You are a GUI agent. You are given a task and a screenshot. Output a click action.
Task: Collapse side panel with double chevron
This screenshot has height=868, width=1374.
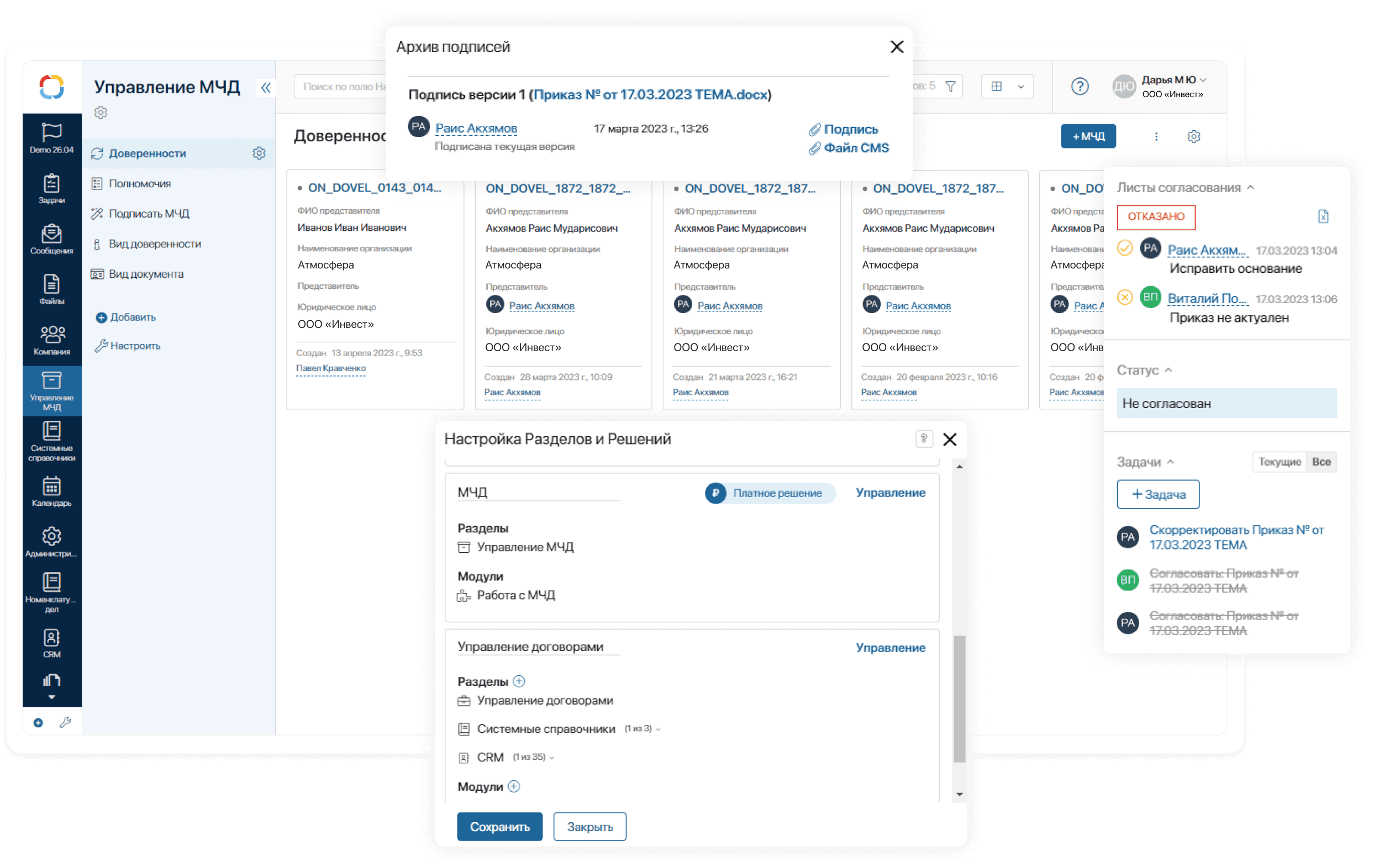coord(266,88)
